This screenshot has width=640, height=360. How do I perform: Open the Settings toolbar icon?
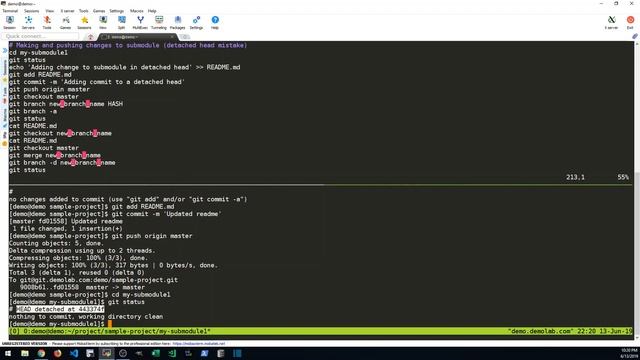click(196, 22)
